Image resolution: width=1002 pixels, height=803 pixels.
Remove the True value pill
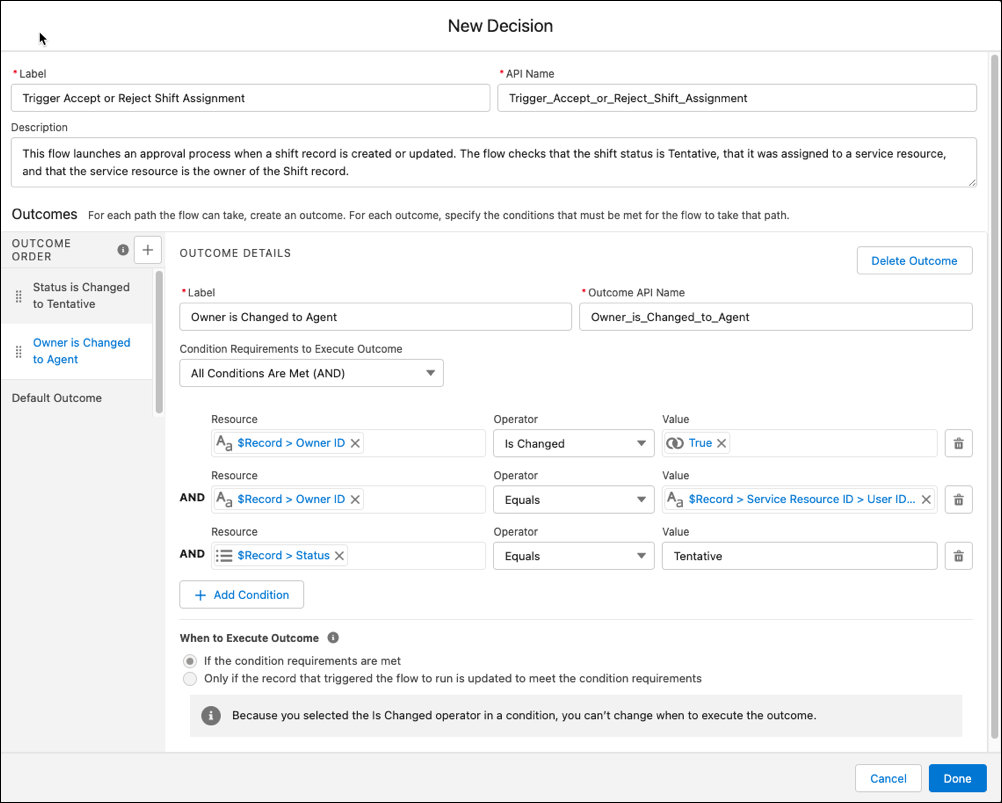[721, 443]
